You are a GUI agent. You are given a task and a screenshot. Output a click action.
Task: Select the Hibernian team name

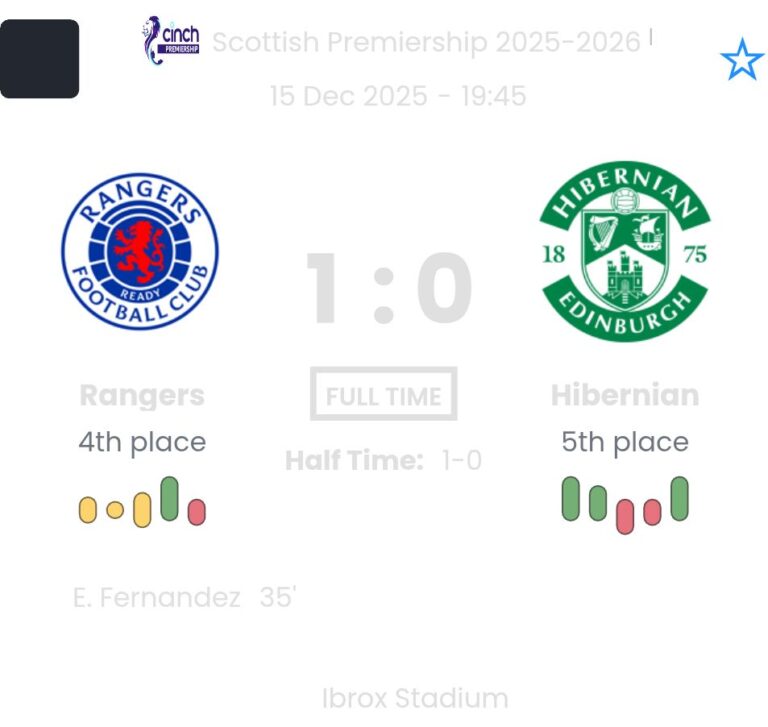625,395
